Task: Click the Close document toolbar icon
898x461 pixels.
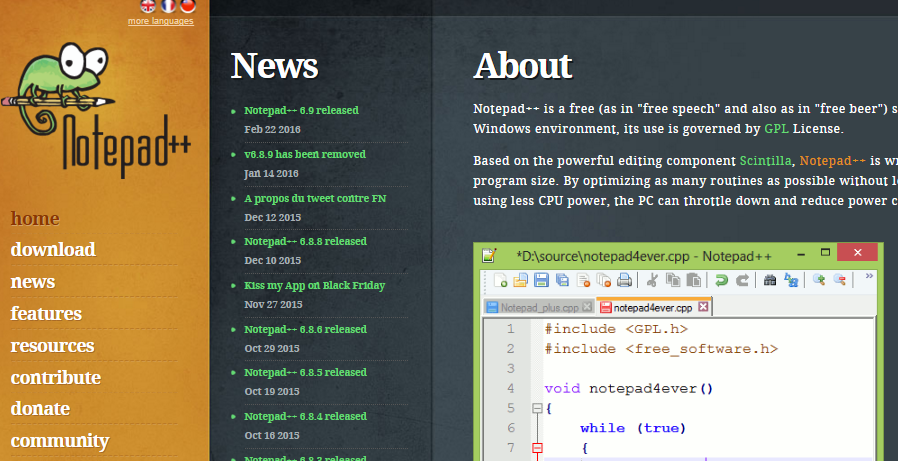Action: point(584,279)
